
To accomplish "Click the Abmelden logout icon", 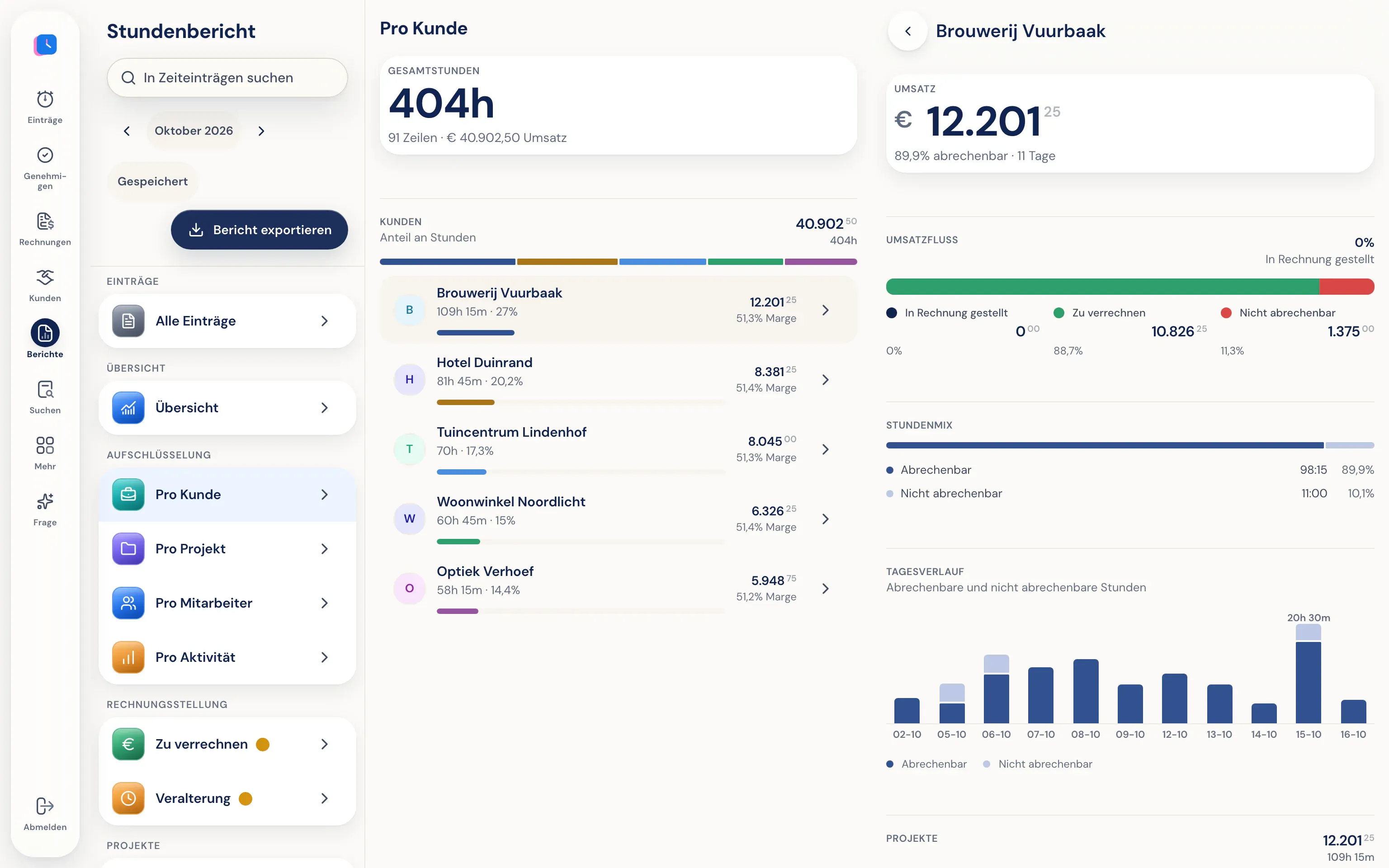I will coord(45,806).
